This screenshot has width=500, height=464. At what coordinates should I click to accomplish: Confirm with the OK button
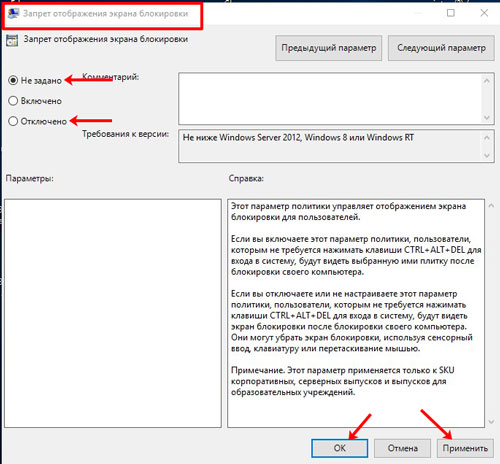[340, 448]
